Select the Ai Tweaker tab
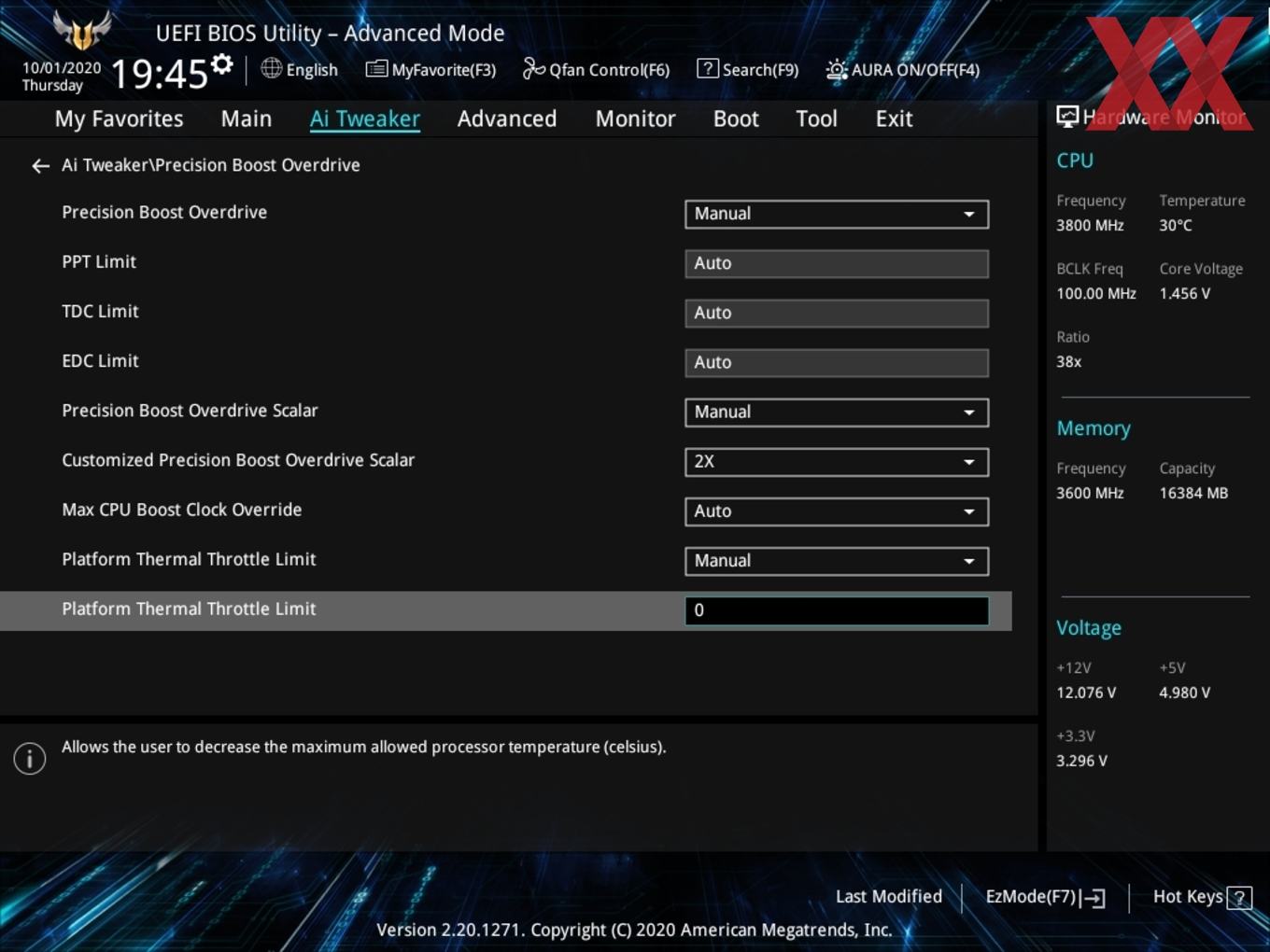The height and width of the screenshot is (952, 1270). (365, 119)
